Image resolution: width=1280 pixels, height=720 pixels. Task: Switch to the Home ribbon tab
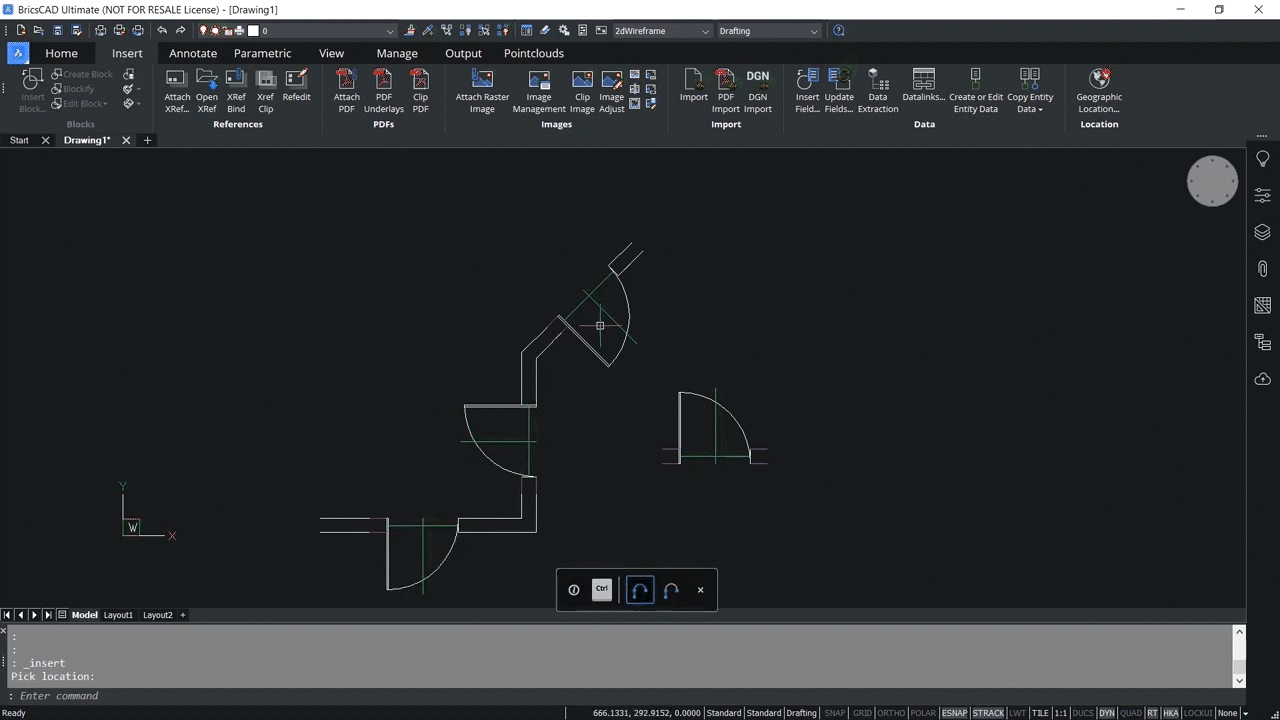(x=61, y=53)
